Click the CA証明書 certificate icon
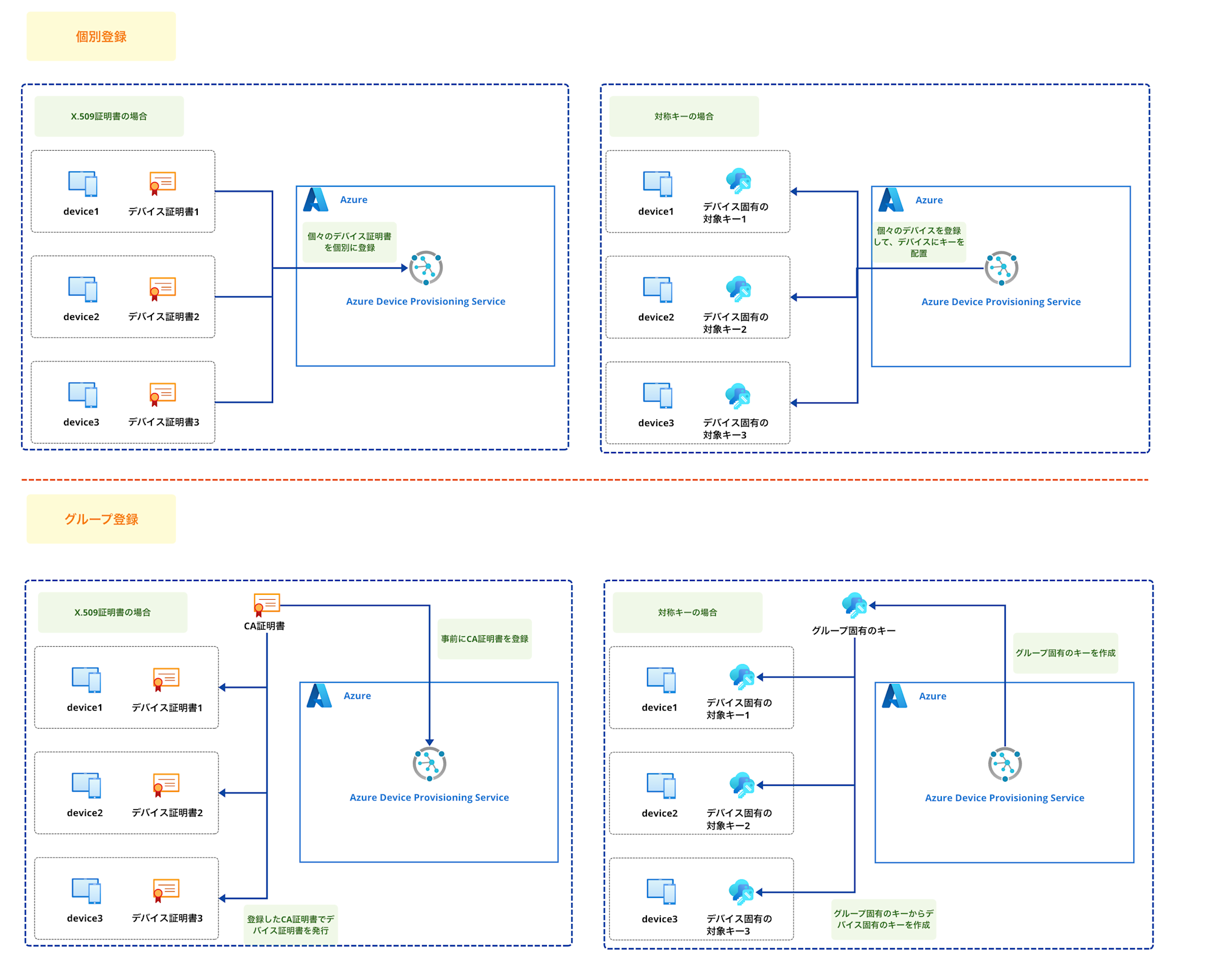1206x980 pixels. tap(267, 605)
